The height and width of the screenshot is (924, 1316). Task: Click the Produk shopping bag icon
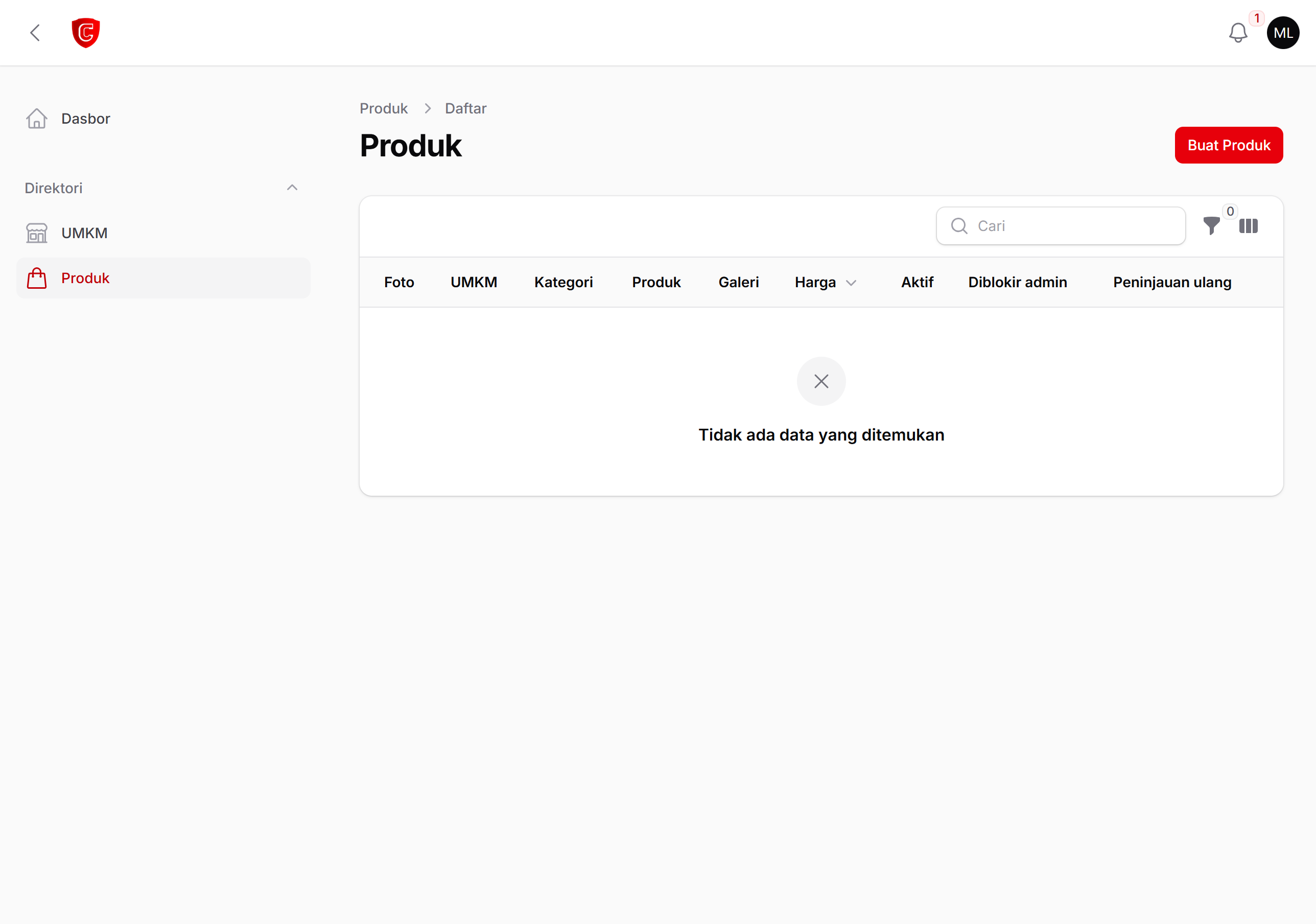tap(37, 278)
